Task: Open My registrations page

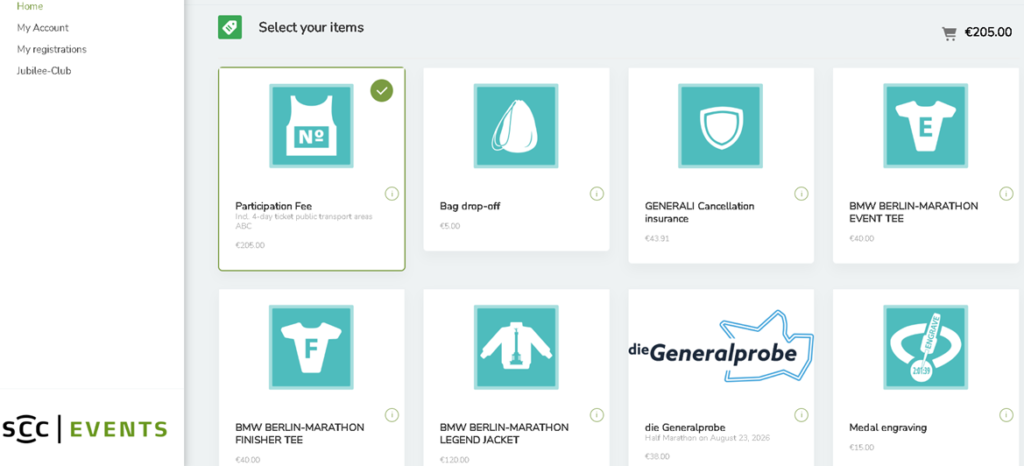Action: [52, 49]
